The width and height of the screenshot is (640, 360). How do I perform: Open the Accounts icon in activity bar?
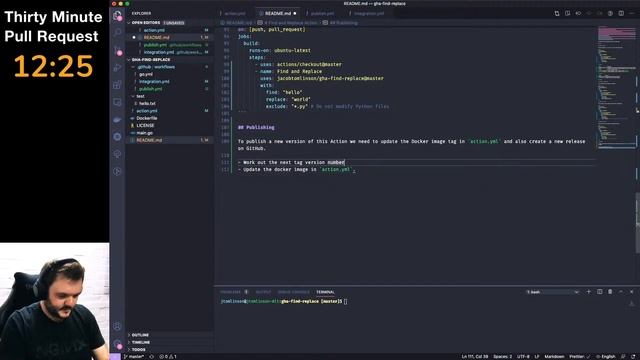pos(118,327)
